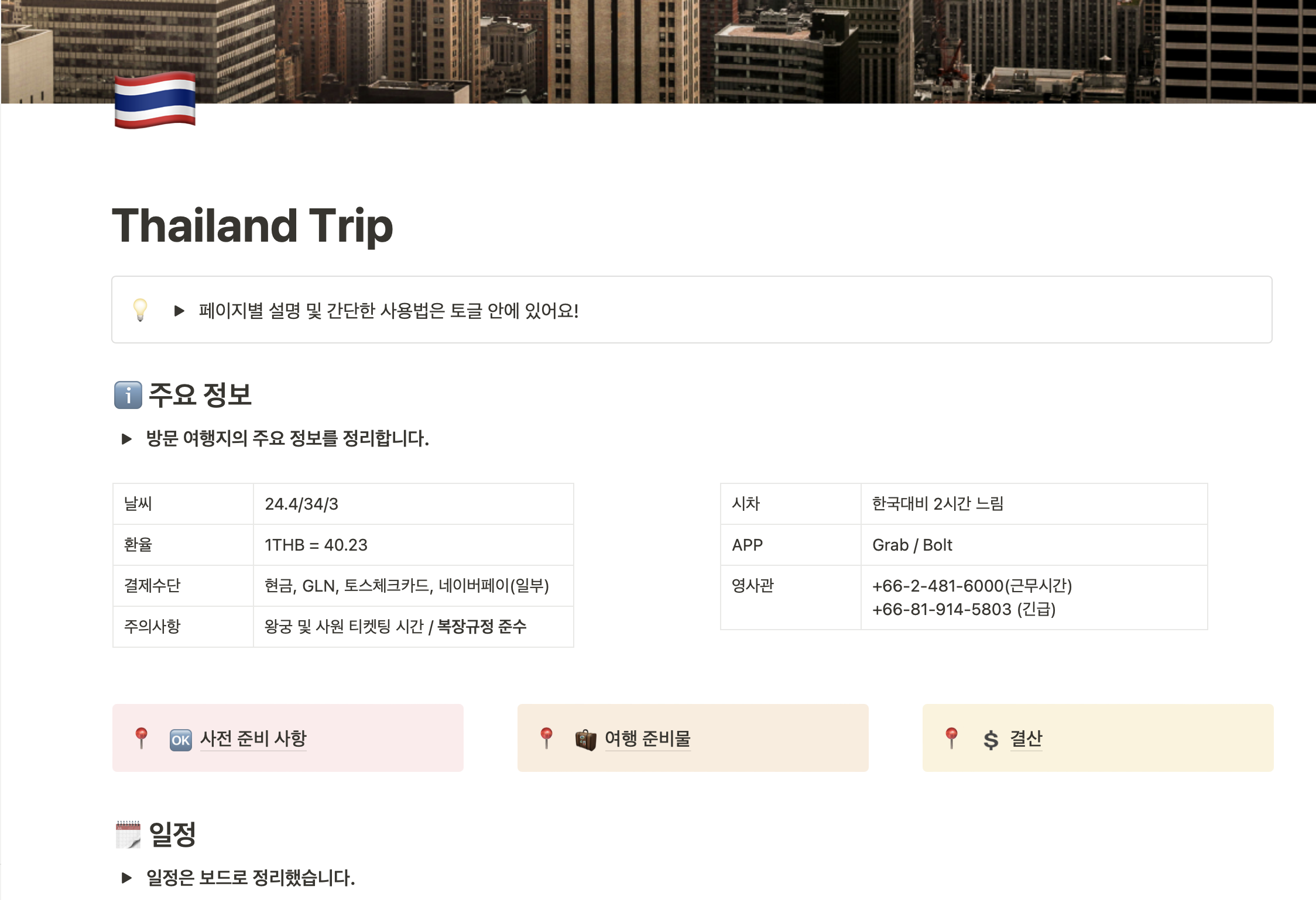Click the light bulb callout icon

tap(140, 310)
